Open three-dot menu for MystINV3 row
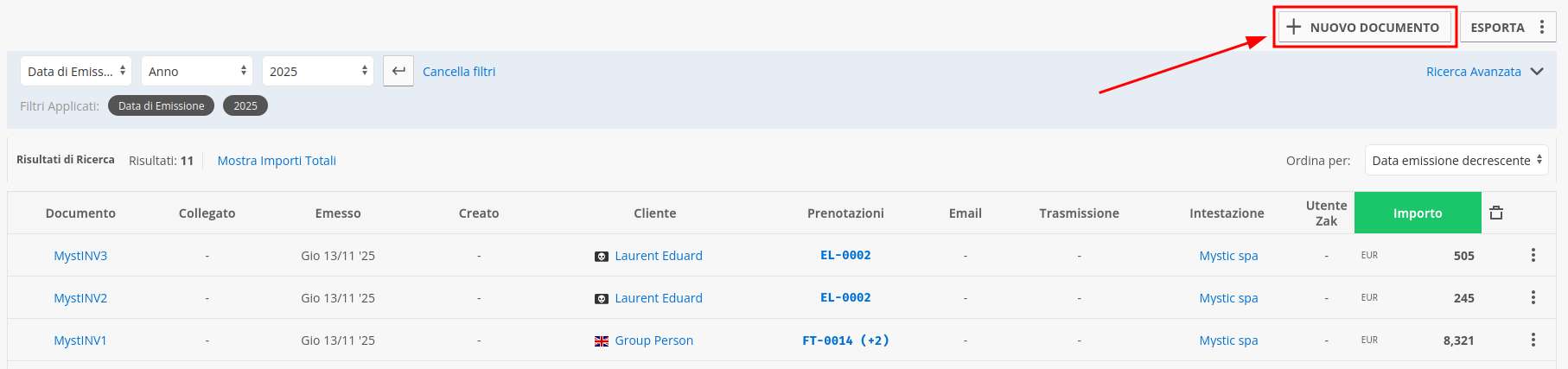1568x369 pixels. (x=1533, y=255)
